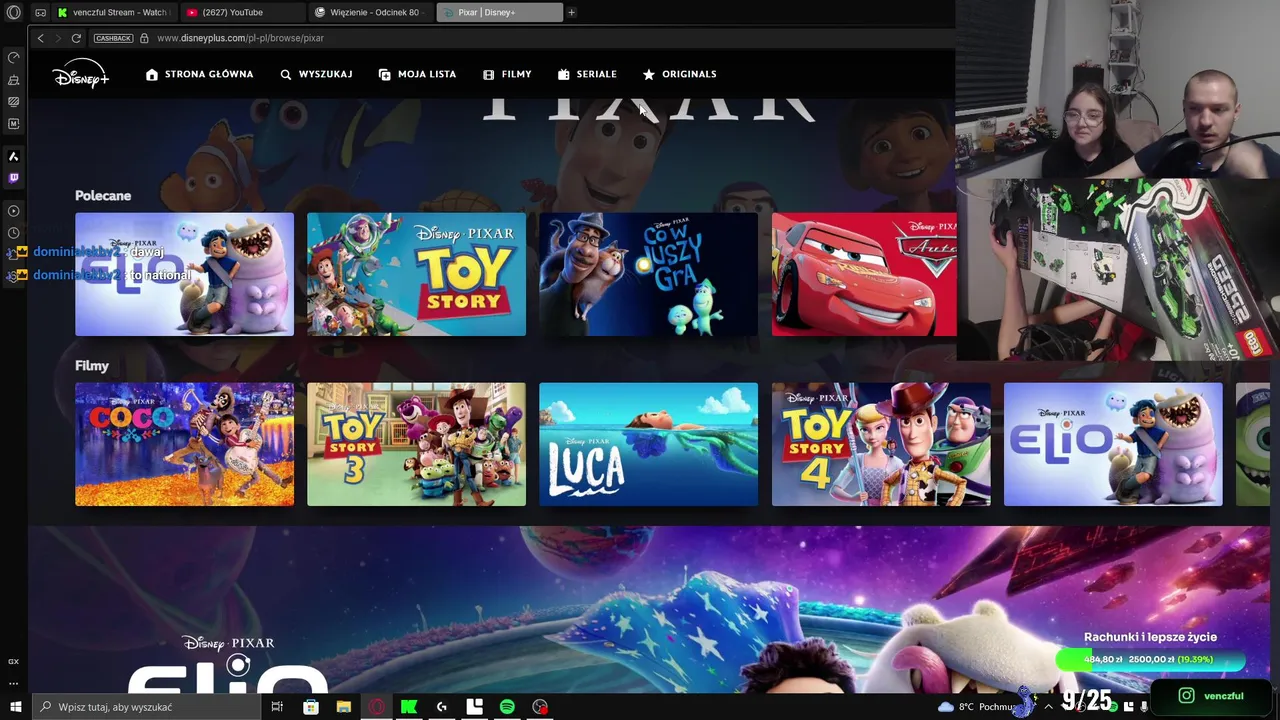Open the Opera GX main menu logo

(14, 13)
